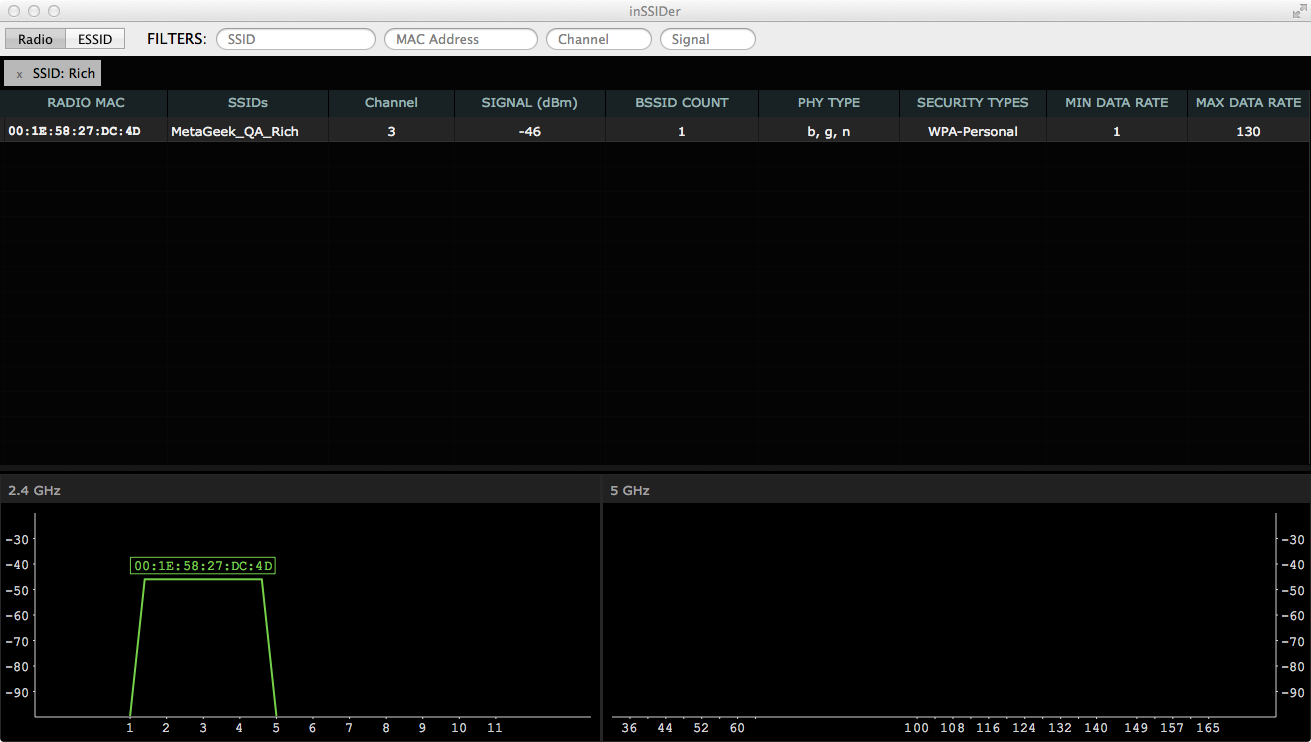Click the Channel filter box

(599, 39)
